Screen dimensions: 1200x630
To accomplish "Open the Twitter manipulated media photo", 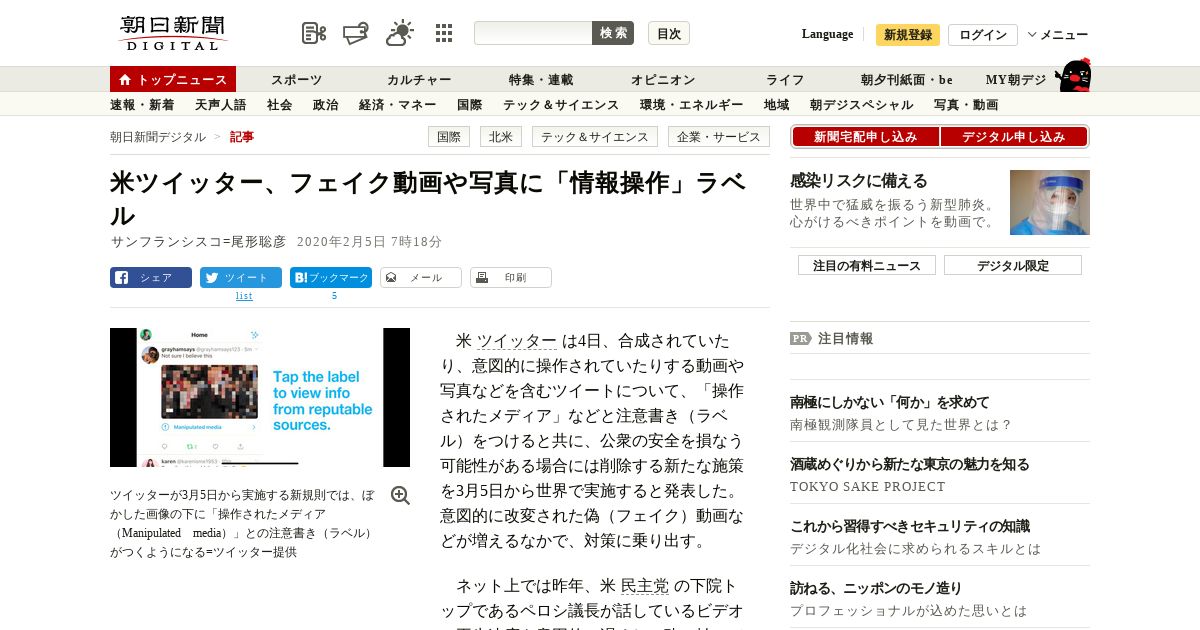I will click(260, 397).
